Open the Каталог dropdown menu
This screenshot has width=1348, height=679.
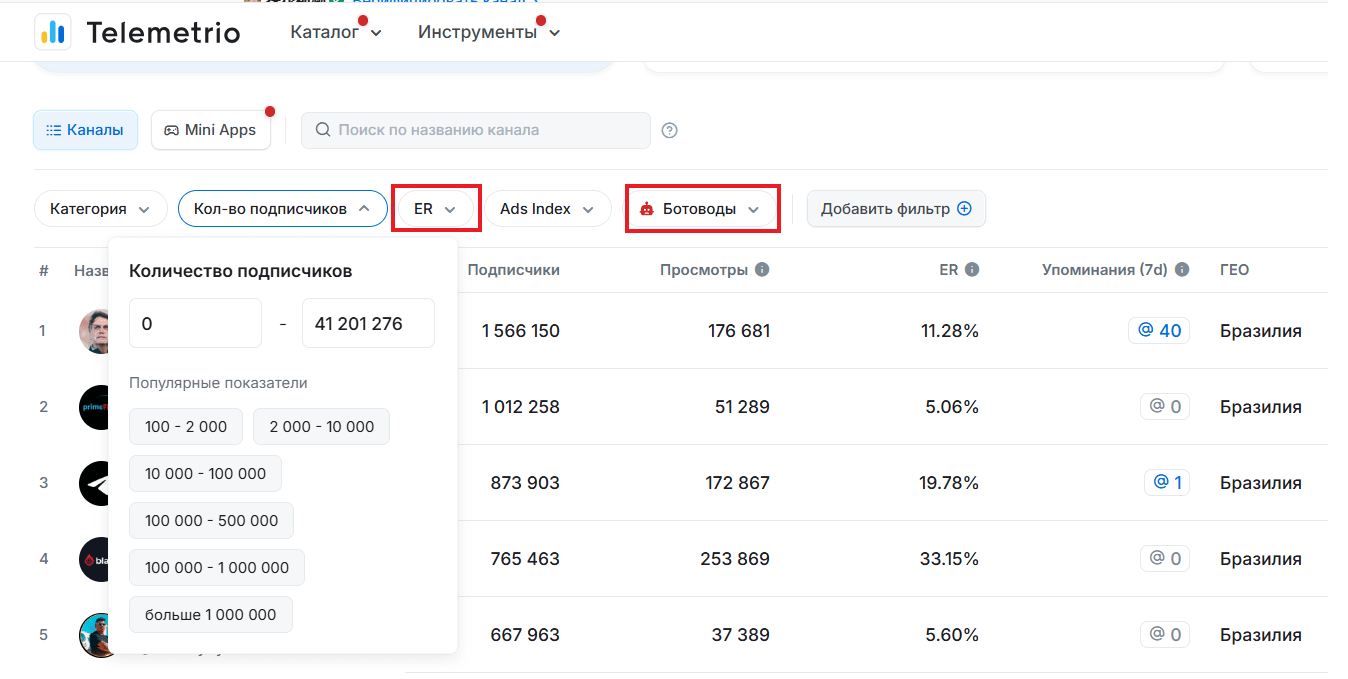point(335,32)
